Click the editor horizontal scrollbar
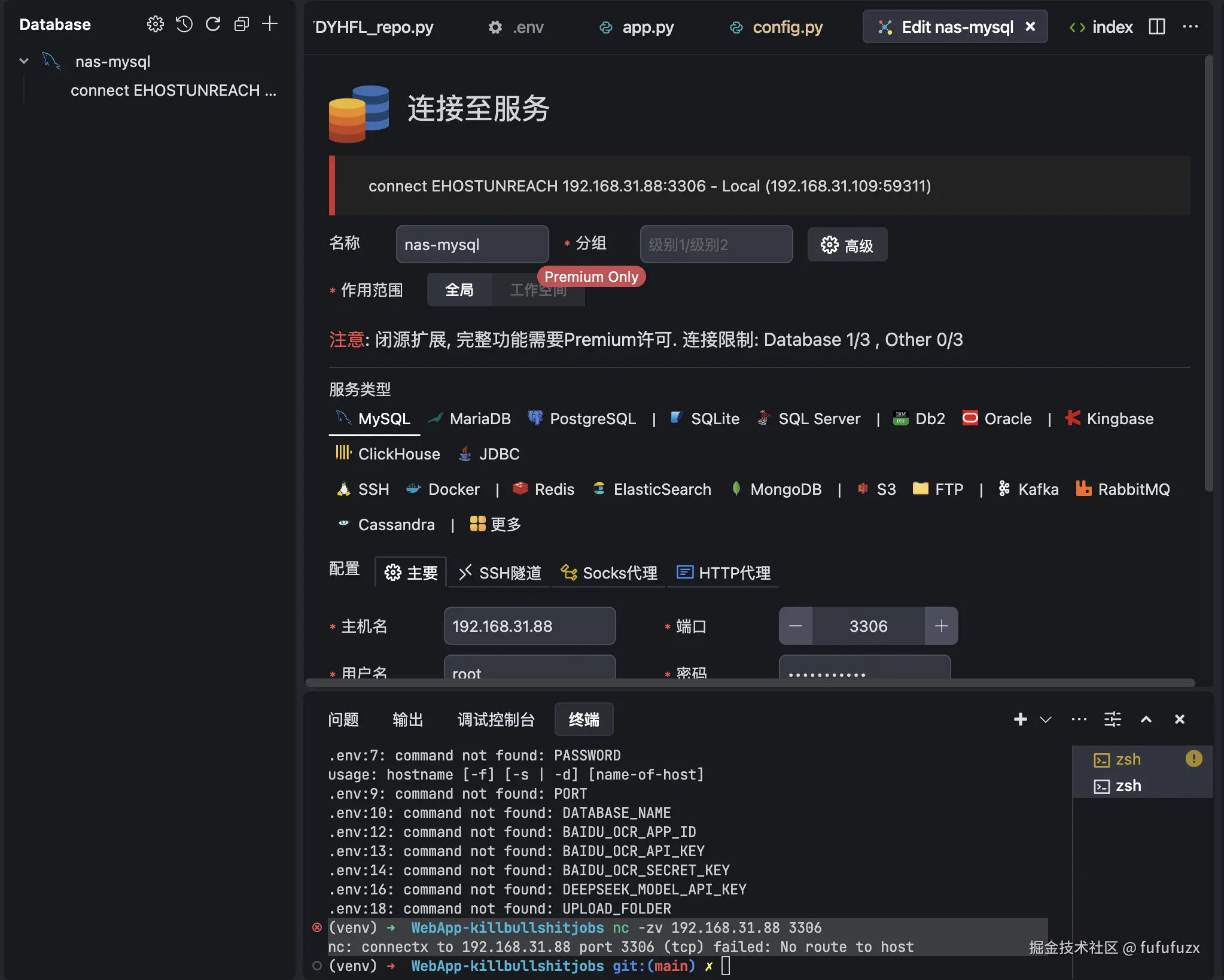Screen dimensions: 1224x980 [750, 683]
